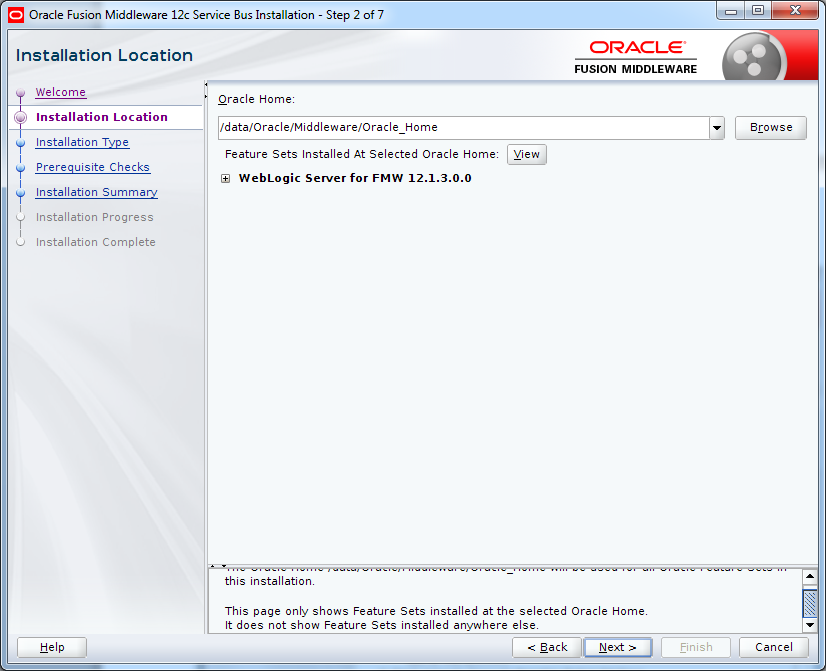Image resolution: width=826 pixels, height=671 pixels.
Task: Click the Prerequisite Checks step bullet icon
Action: pos(21,168)
